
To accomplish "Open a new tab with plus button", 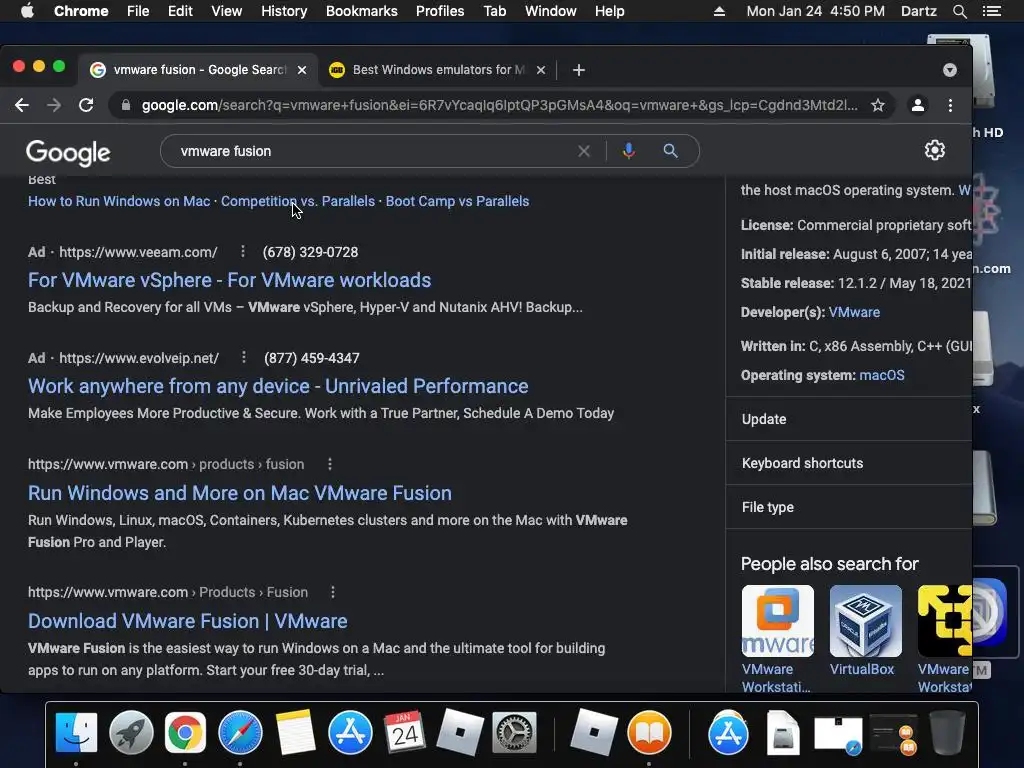I will point(579,70).
